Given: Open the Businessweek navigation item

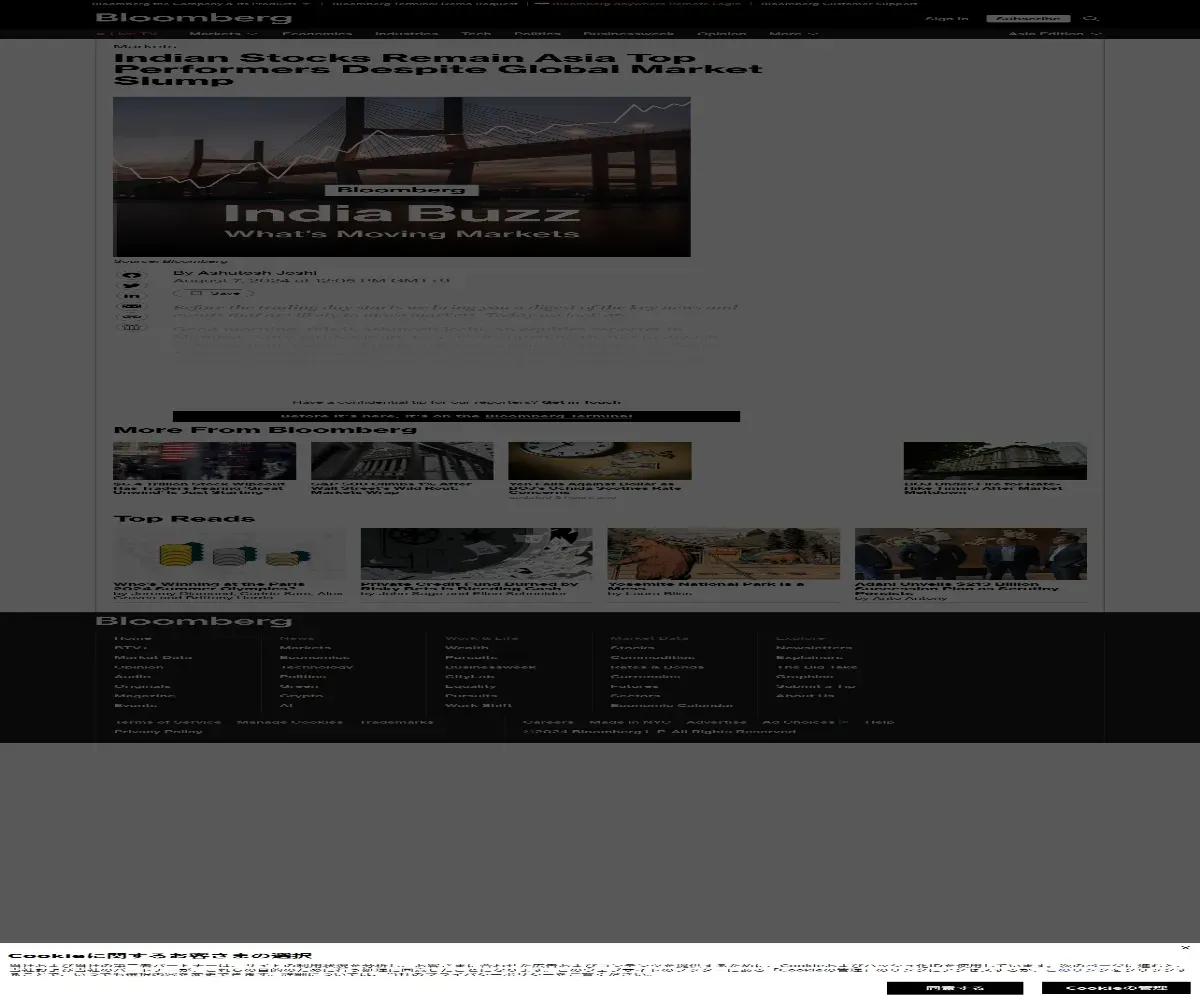Looking at the screenshot, I should tap(629, 34).
